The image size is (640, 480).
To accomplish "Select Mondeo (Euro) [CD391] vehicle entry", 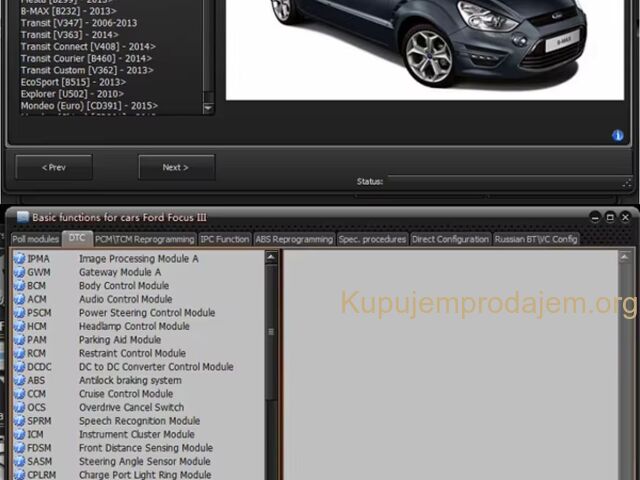I will tap(89, 106).
